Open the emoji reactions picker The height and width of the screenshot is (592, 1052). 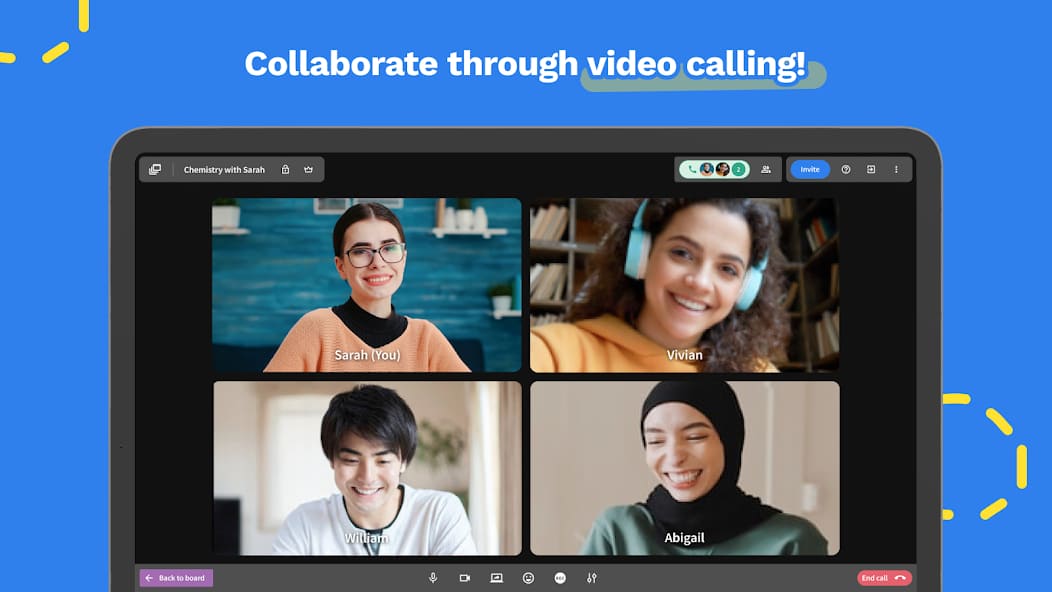[x=529, y=578]
